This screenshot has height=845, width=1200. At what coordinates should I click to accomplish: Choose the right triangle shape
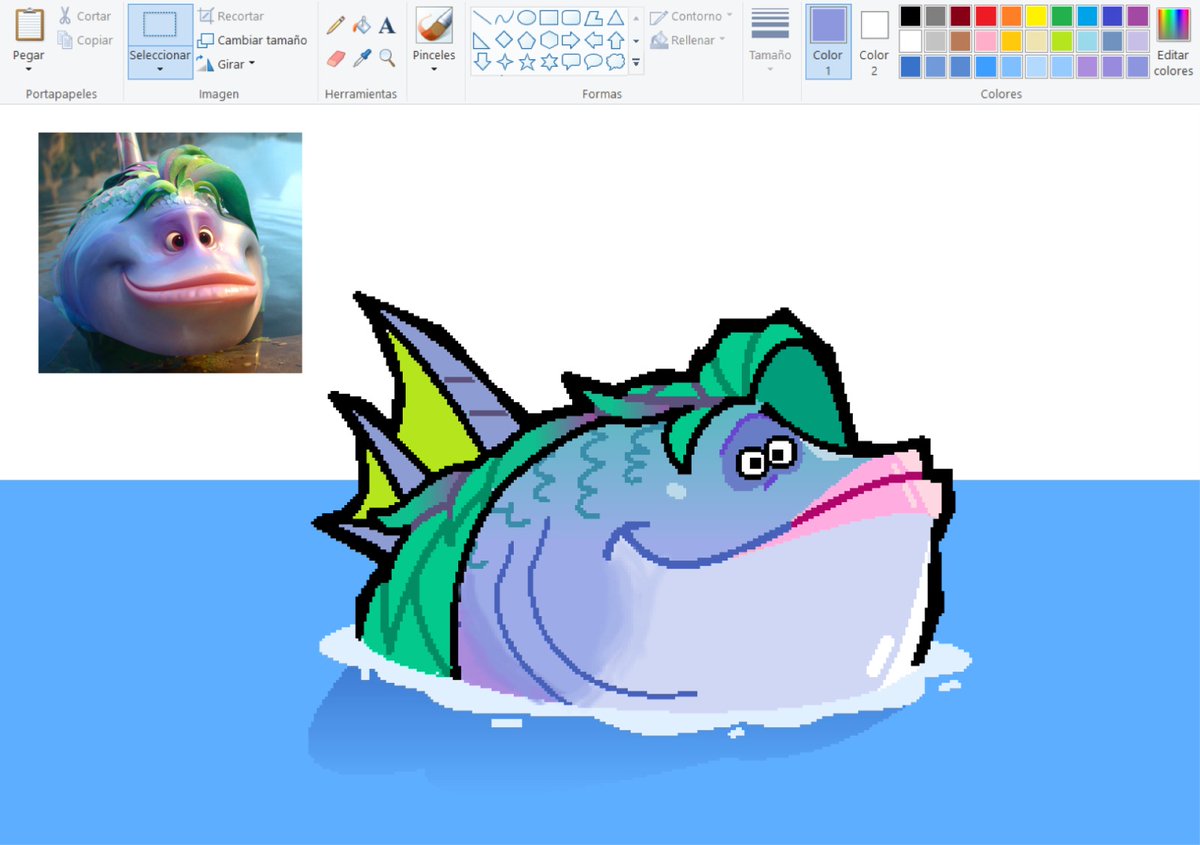482,40
